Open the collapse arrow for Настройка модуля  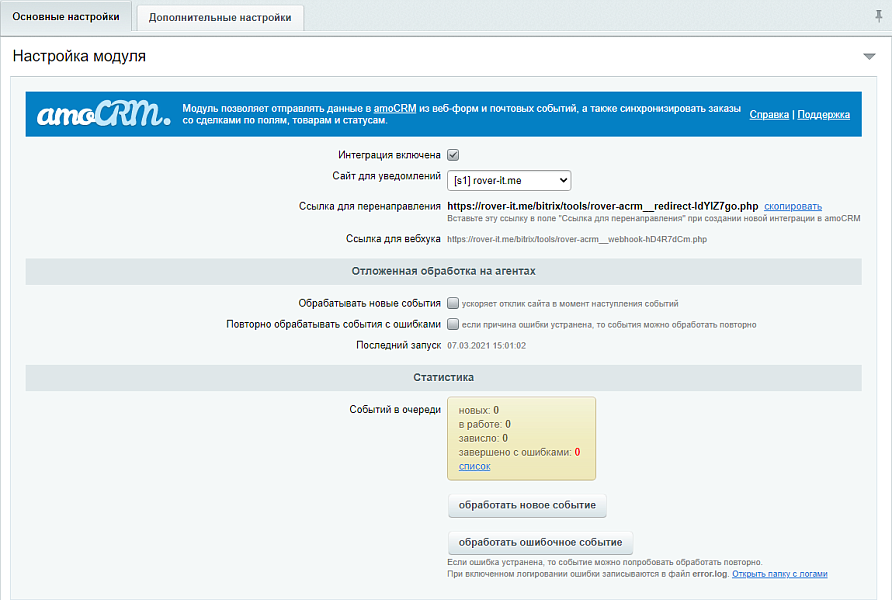pyautogui.click(x=868, y=57)
